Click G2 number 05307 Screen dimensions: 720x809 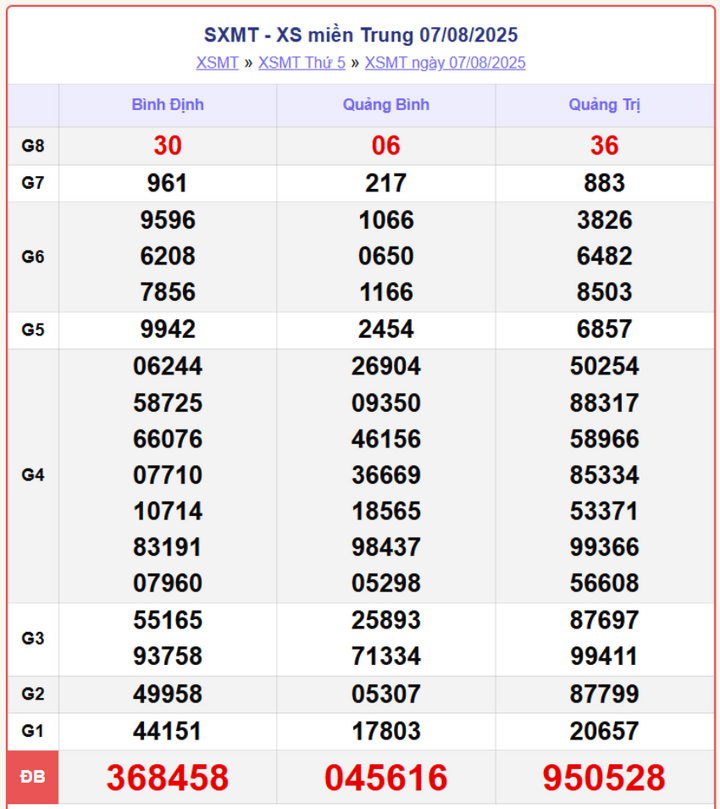click(x=386, y=694)
